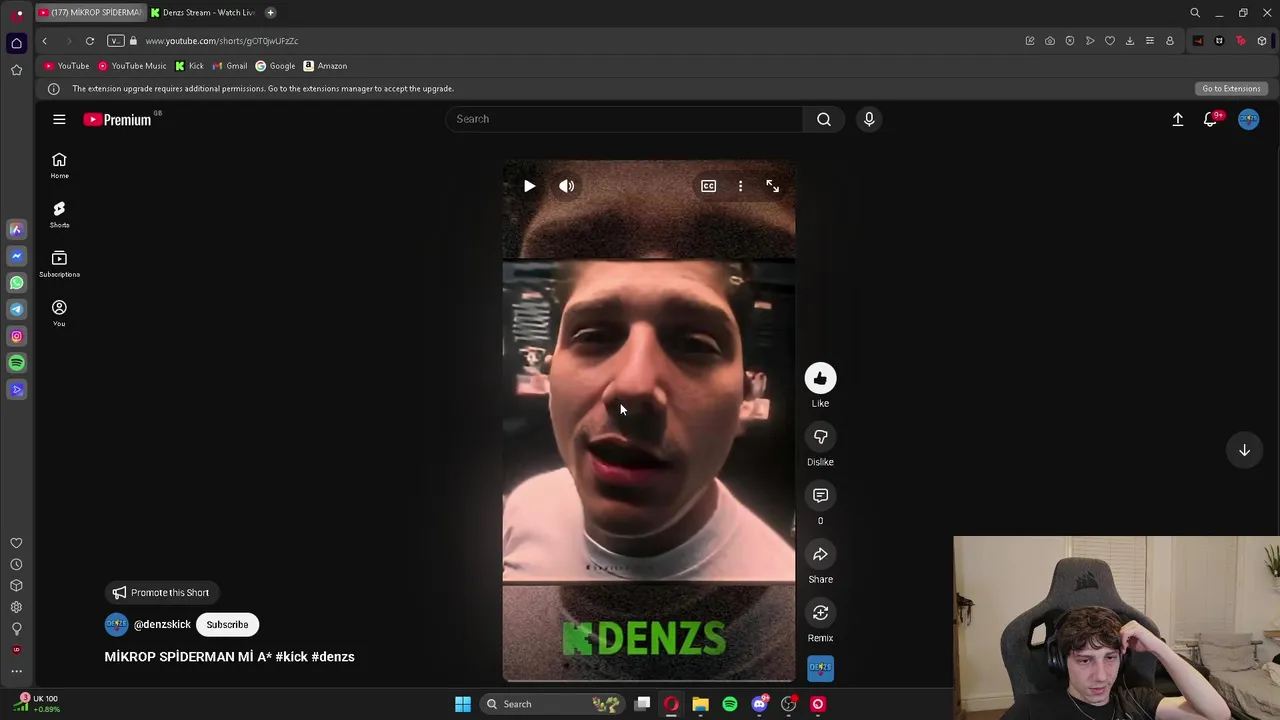Open Opera sidebar settings gear
This screenshot has width=1280, height=720.
[16, 607]
